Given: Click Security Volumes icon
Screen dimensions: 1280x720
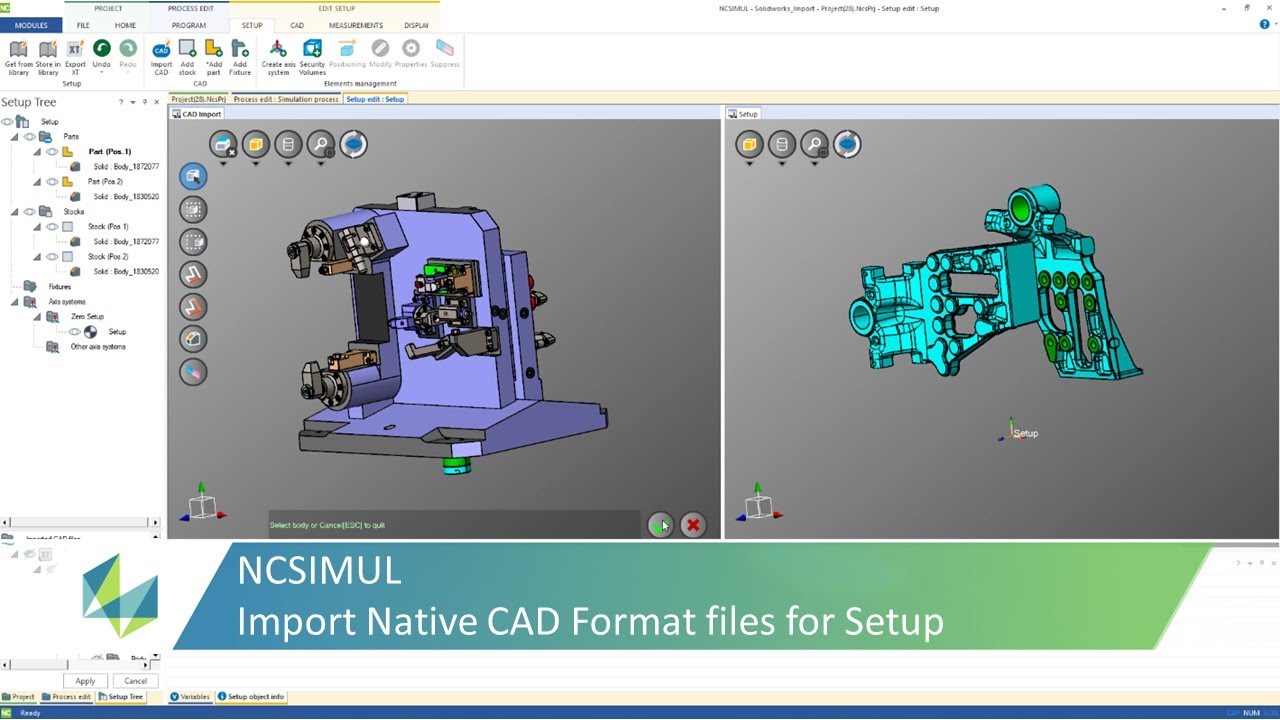Looking at the screenshot, I should click(312, 48).
